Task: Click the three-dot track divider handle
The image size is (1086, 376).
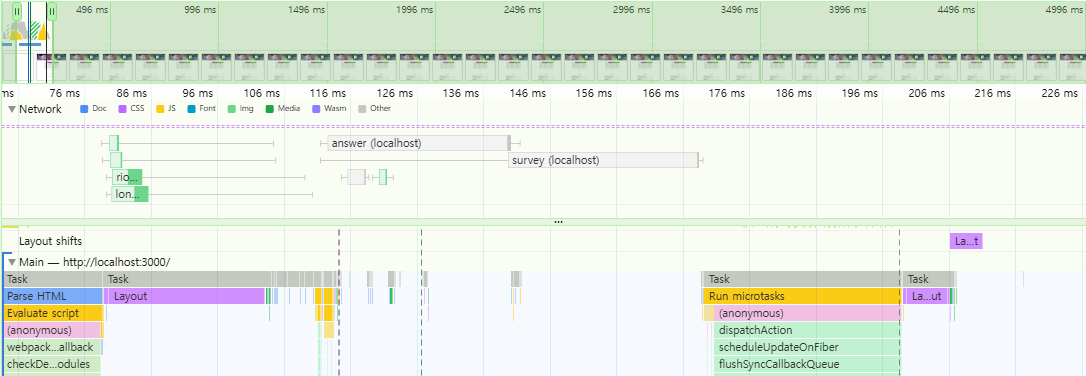Action: click(x=558, y=222)
